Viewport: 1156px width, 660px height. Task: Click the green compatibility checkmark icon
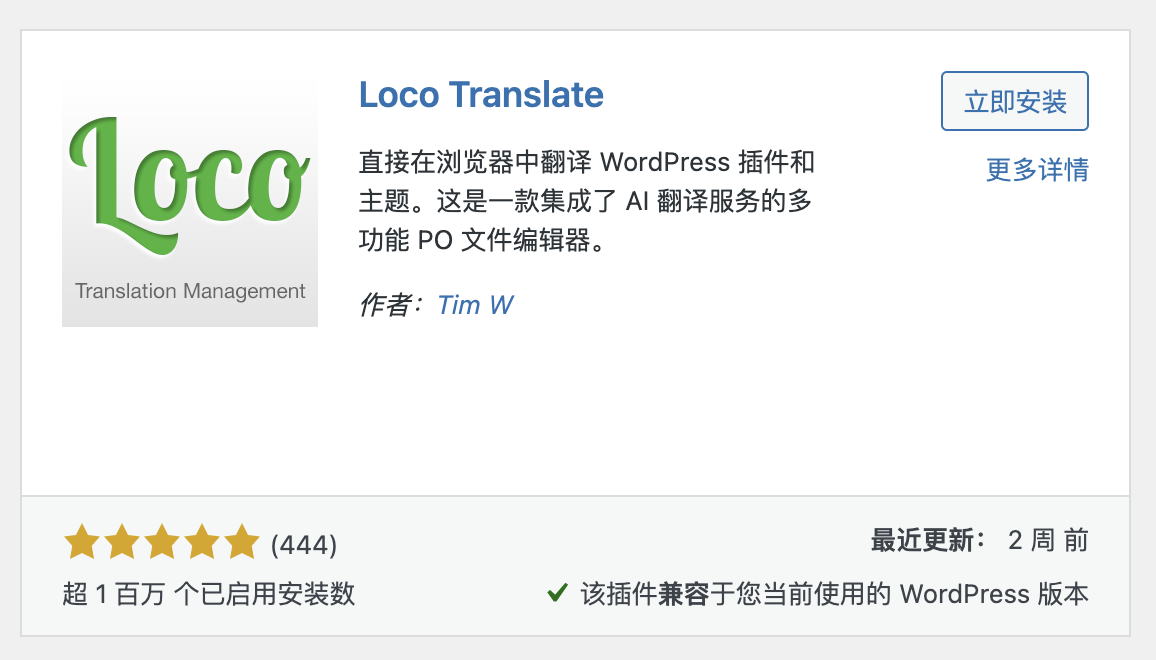tap(558, 594)
